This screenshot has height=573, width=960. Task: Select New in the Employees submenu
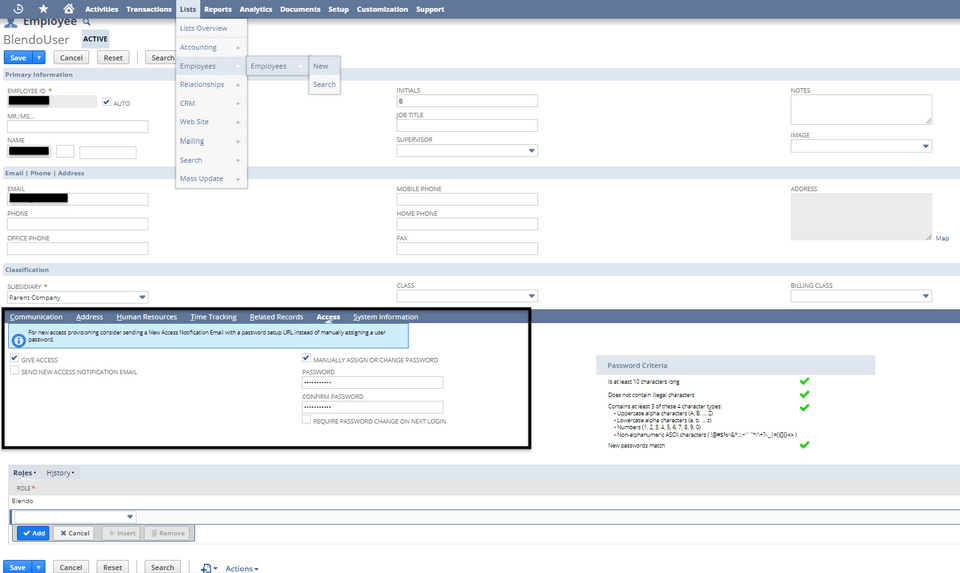321,66
